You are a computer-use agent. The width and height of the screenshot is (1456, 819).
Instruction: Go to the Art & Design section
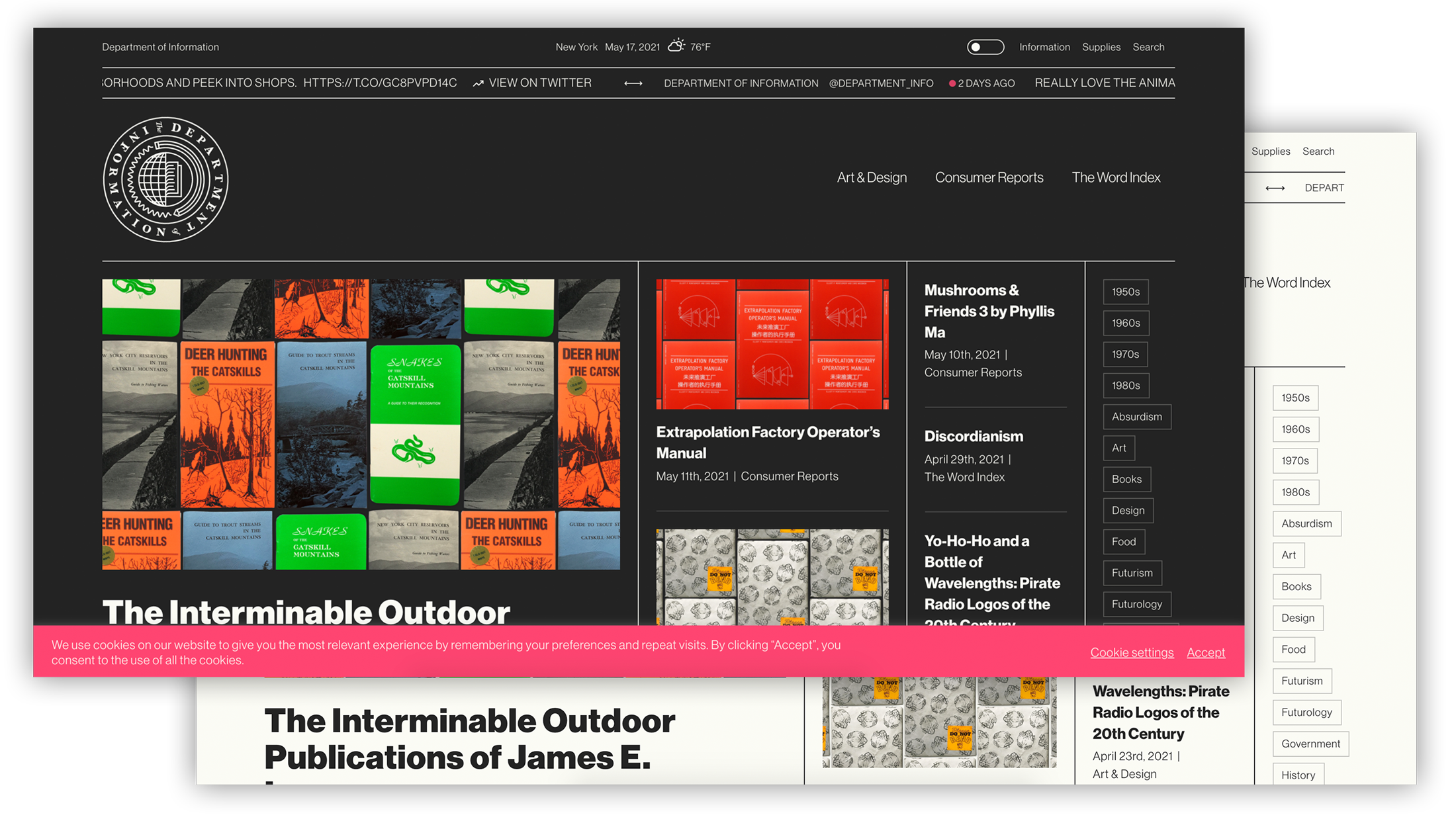(872, 177)
